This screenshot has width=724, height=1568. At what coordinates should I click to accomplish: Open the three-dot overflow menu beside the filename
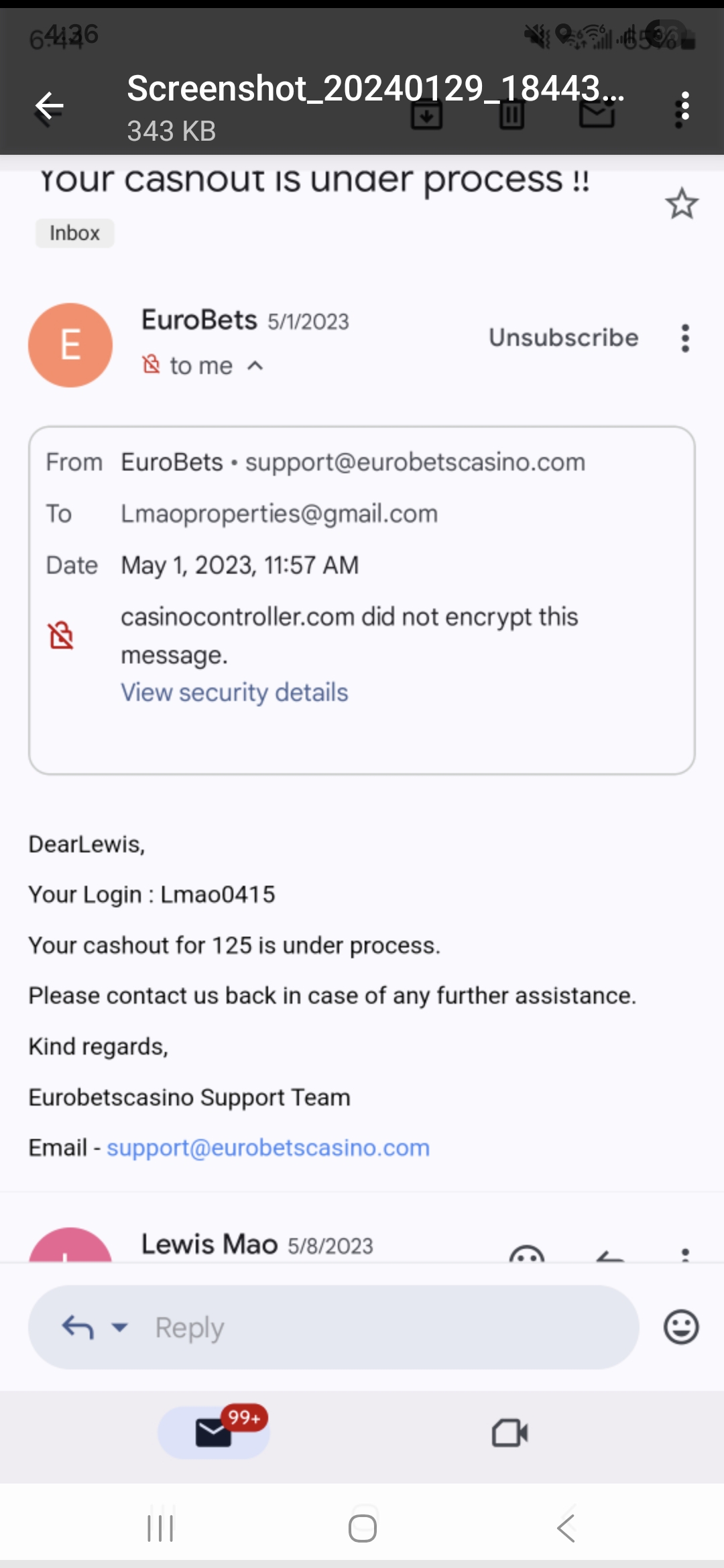684,106
